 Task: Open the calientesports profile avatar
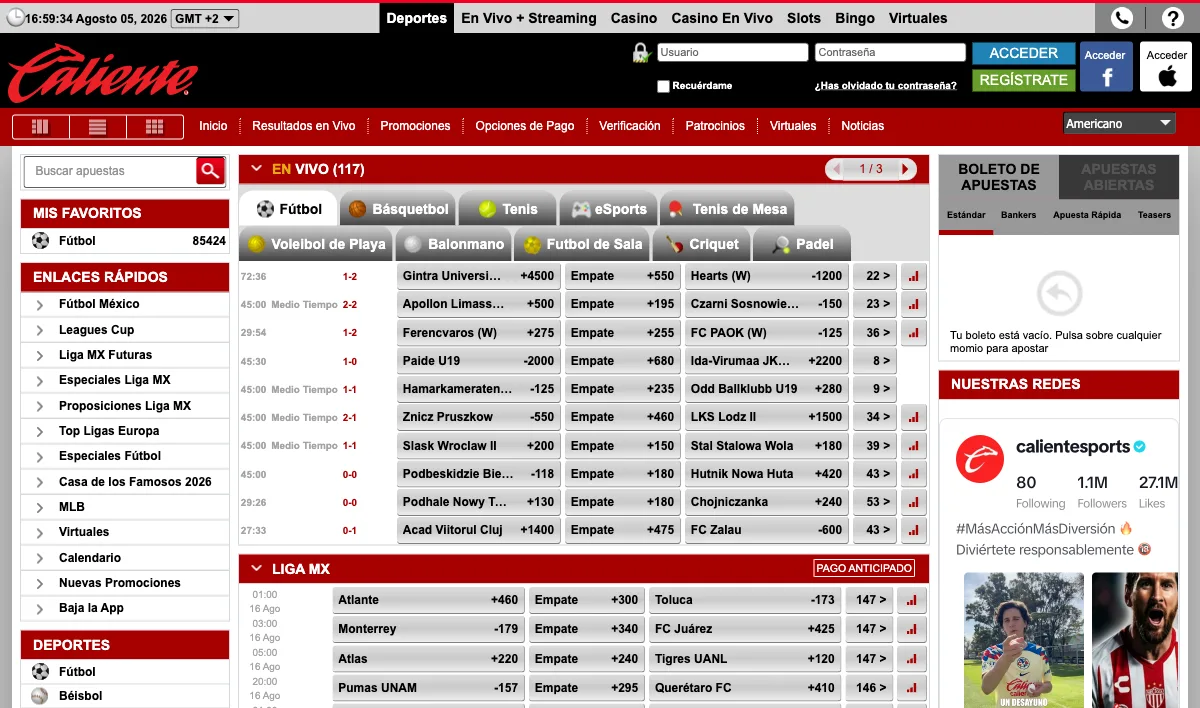(979, 459)
